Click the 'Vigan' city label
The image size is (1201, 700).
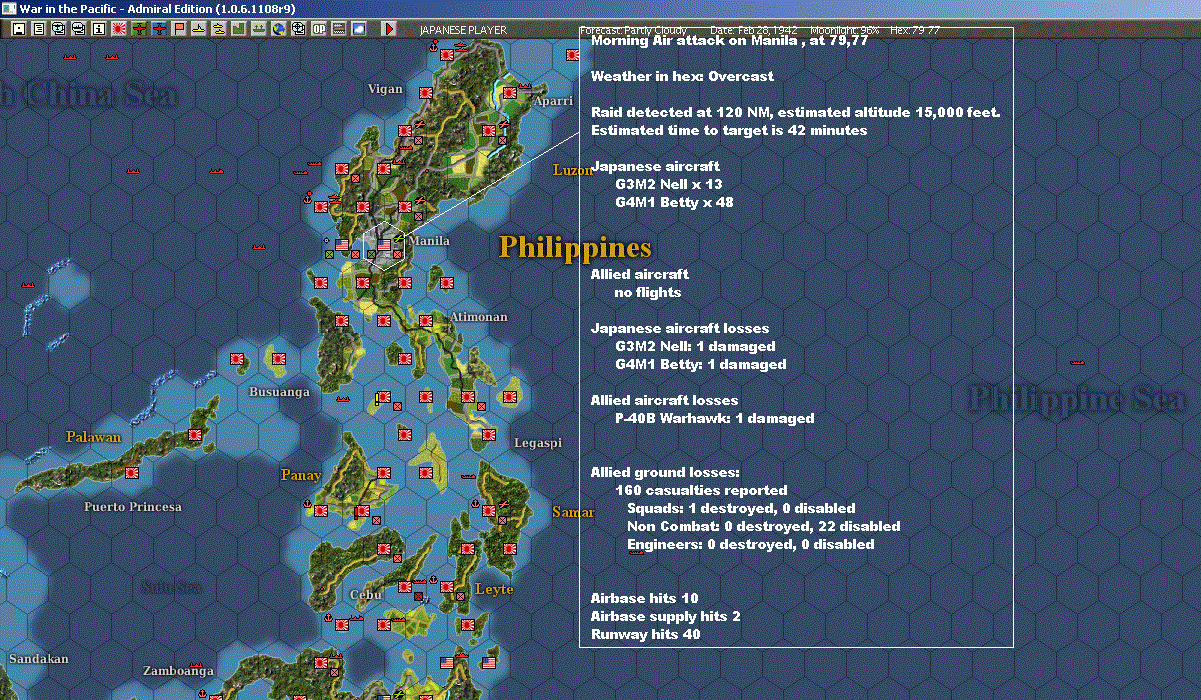(x=385, y=89)
